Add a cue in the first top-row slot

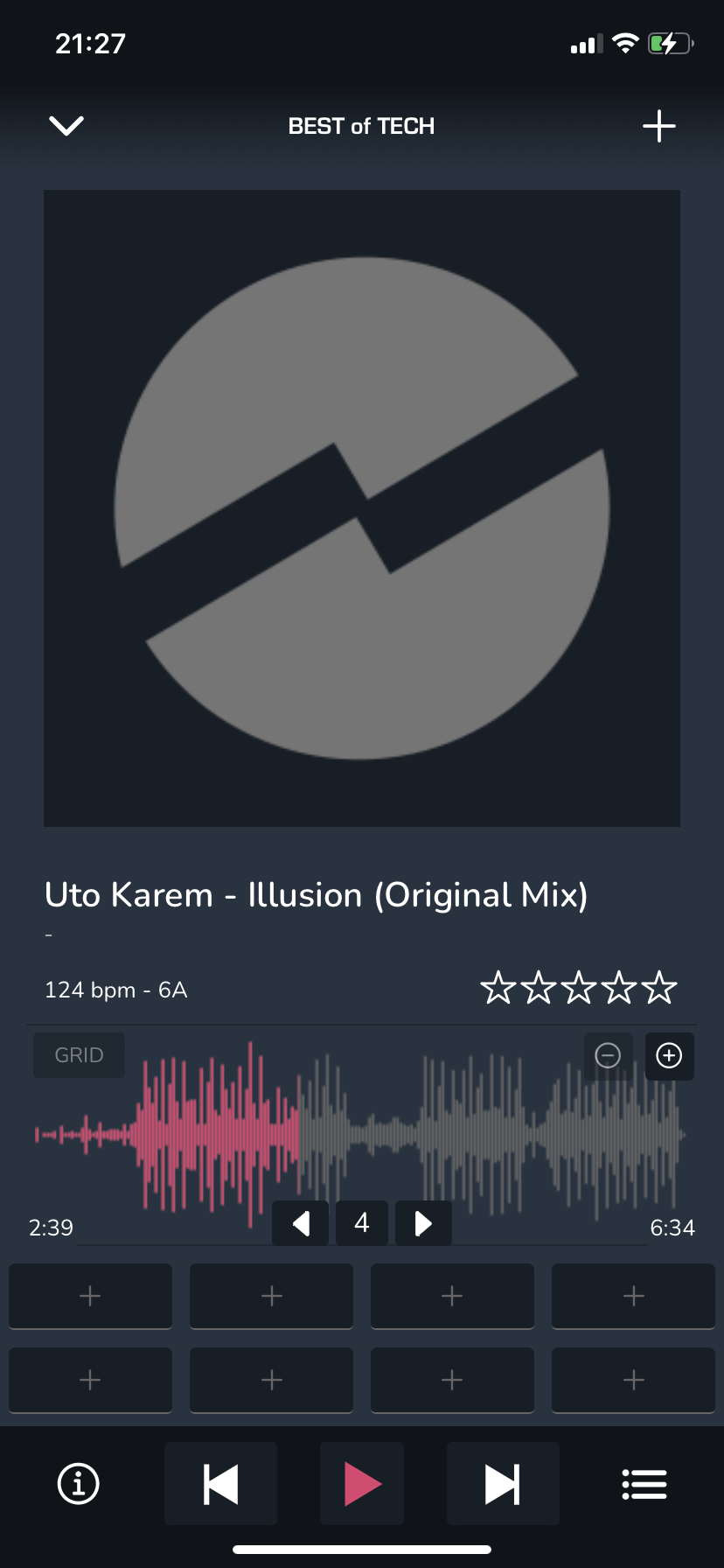(x=90, y=1296)
